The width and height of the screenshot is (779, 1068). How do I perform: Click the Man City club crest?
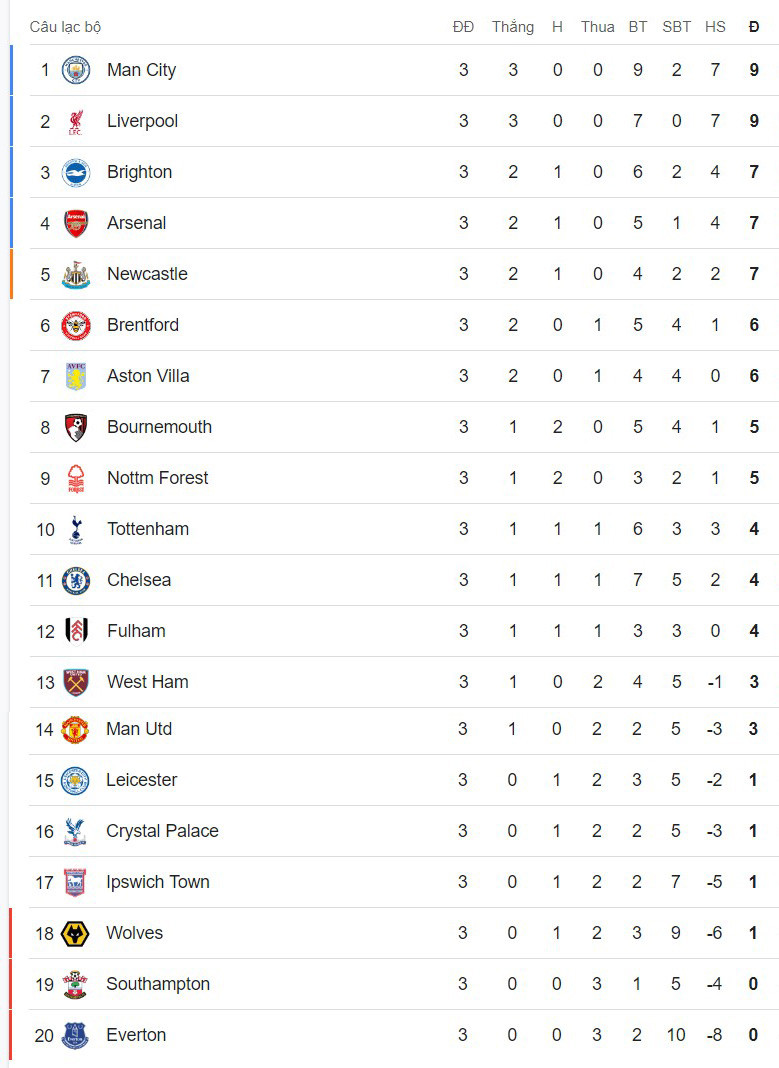point(76,70)
